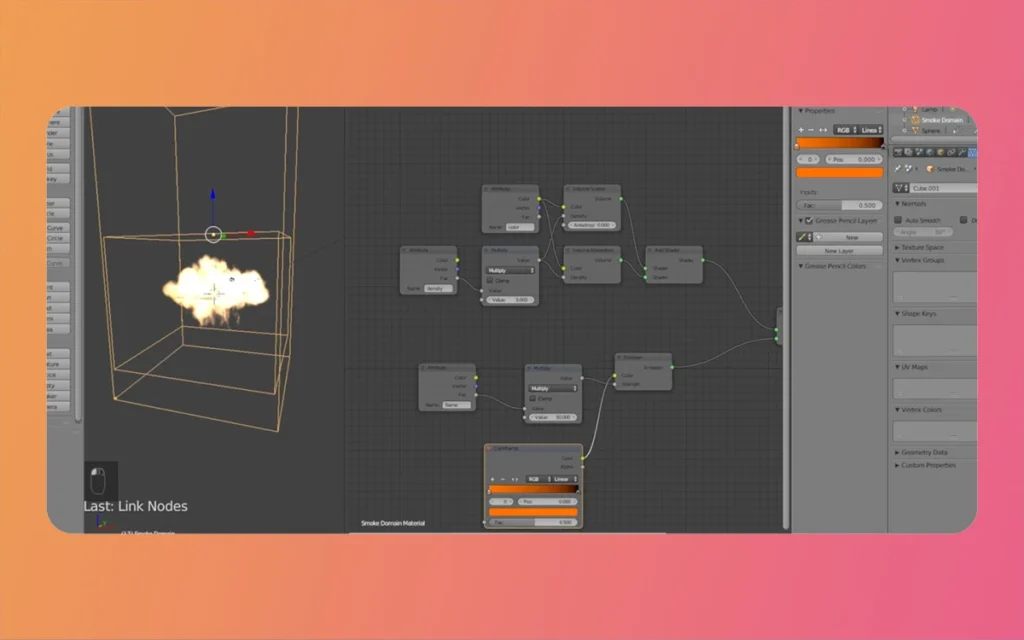Click the Color output socket on ColorRamp node
The height and width of the screenshot is (640, 1024).
tap(582, 458)
